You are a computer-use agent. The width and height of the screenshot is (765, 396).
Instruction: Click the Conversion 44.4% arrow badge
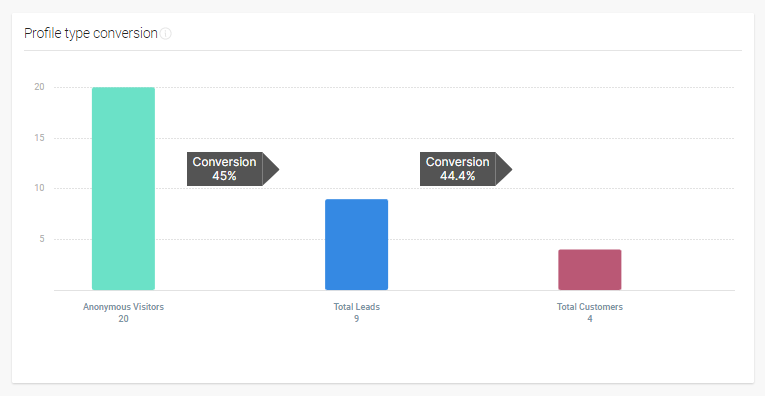point(466,169)
